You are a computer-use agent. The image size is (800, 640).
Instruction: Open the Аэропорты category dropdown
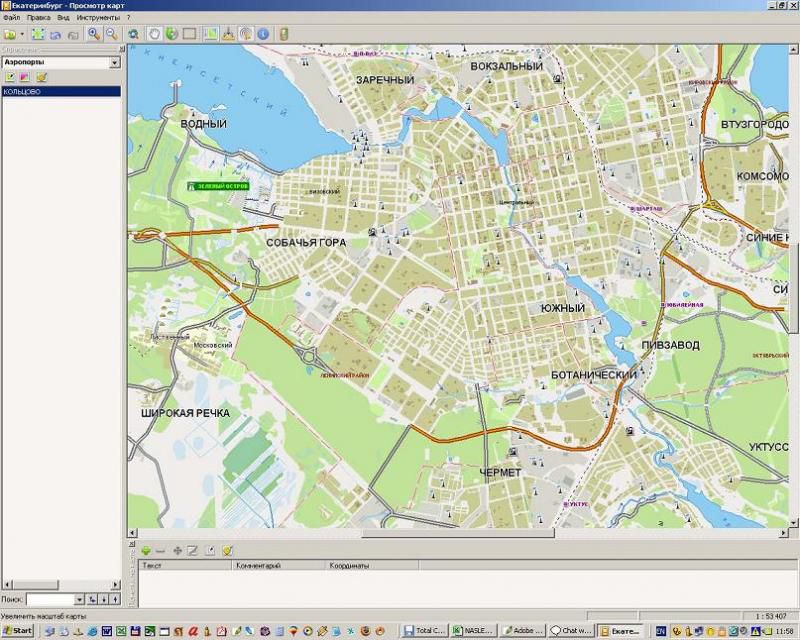[x=115, y=62]
